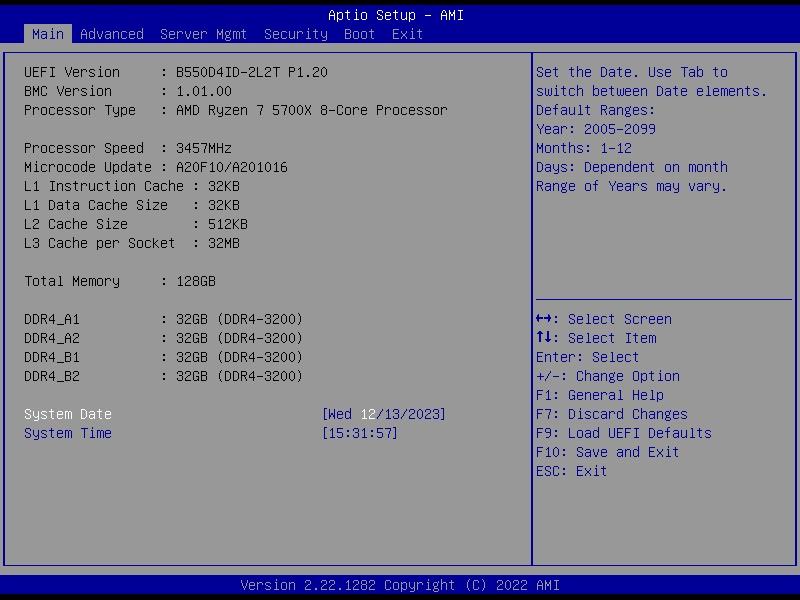Click the AMD Ryzen 7 5700X processor text
Screen dimensions: 800x600
(312, 110)
